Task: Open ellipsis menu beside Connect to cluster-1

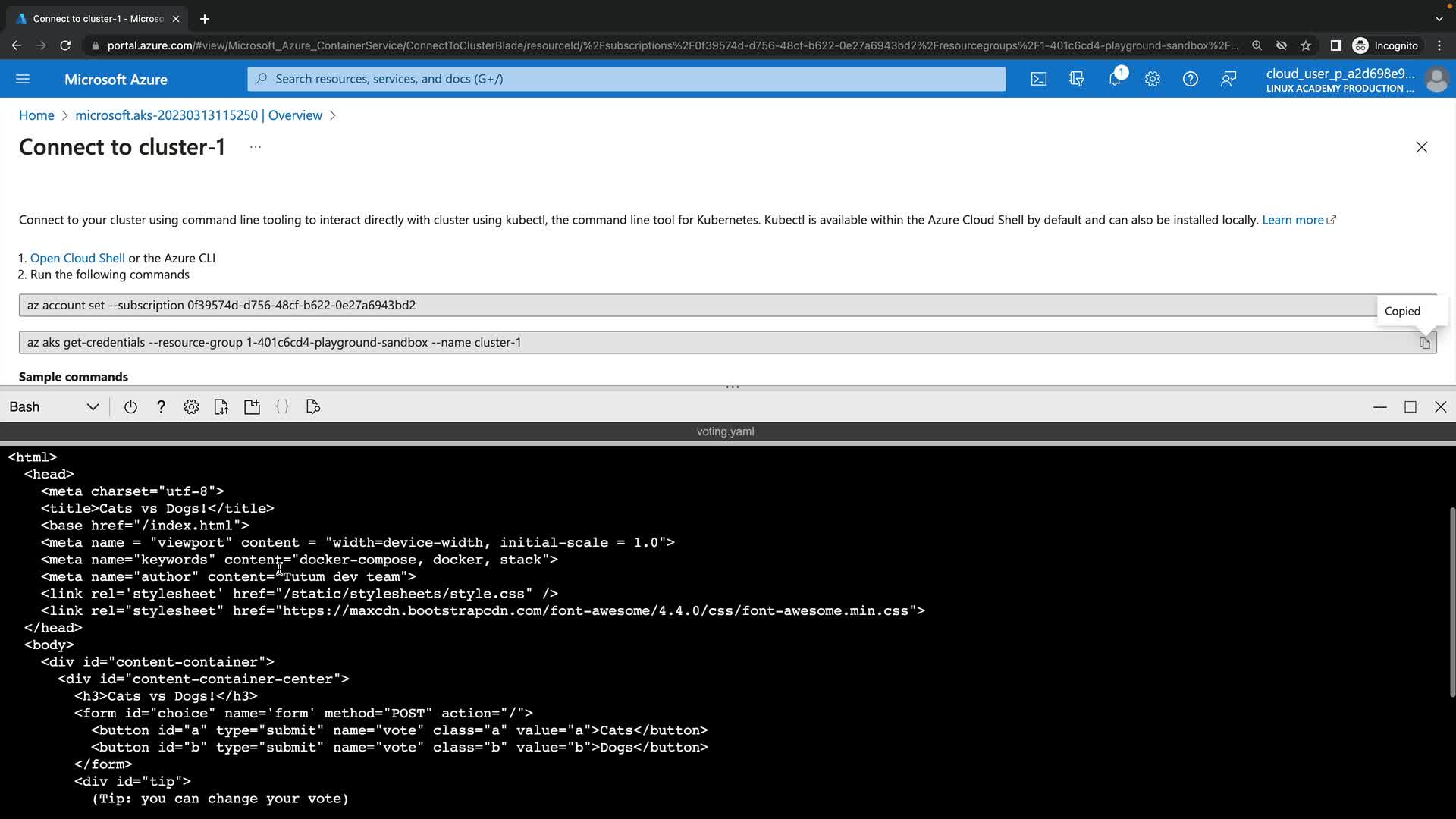Action: pos(256,147)
